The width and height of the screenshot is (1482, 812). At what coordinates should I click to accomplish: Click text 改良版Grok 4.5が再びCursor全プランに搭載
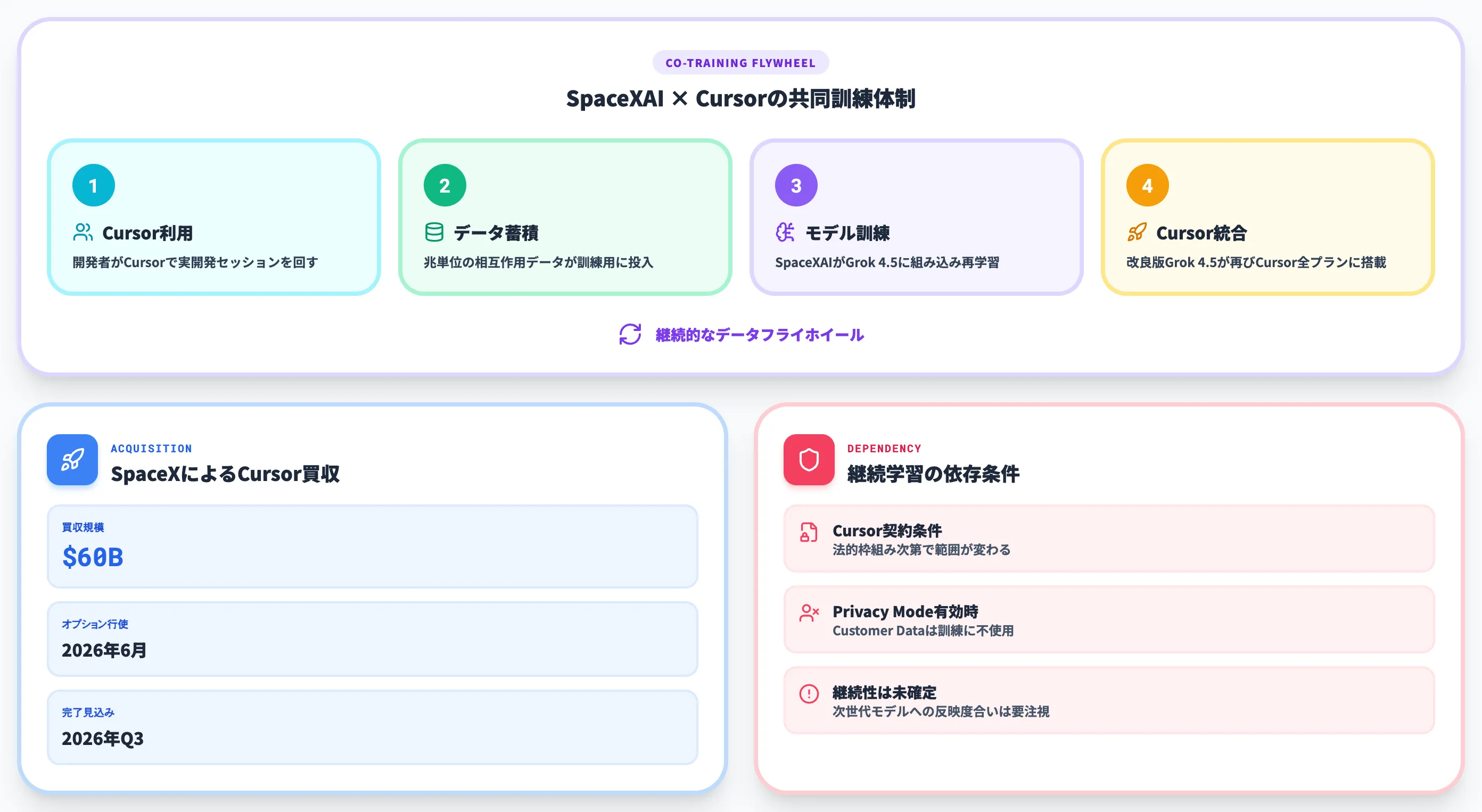click(x=1256, y=262)
